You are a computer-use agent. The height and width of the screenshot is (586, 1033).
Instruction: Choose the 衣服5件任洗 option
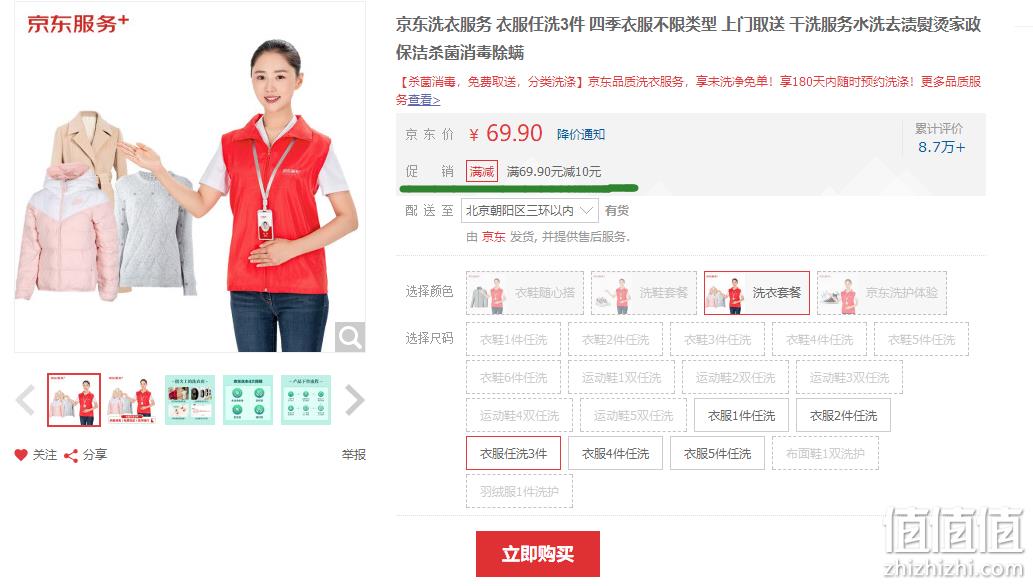coord(717,454)
